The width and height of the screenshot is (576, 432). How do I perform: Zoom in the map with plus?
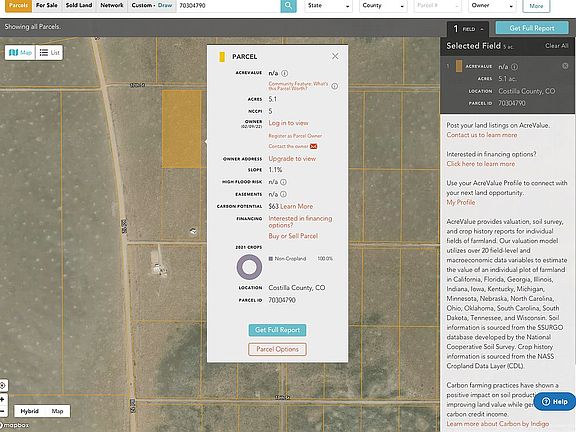[3, 399]
